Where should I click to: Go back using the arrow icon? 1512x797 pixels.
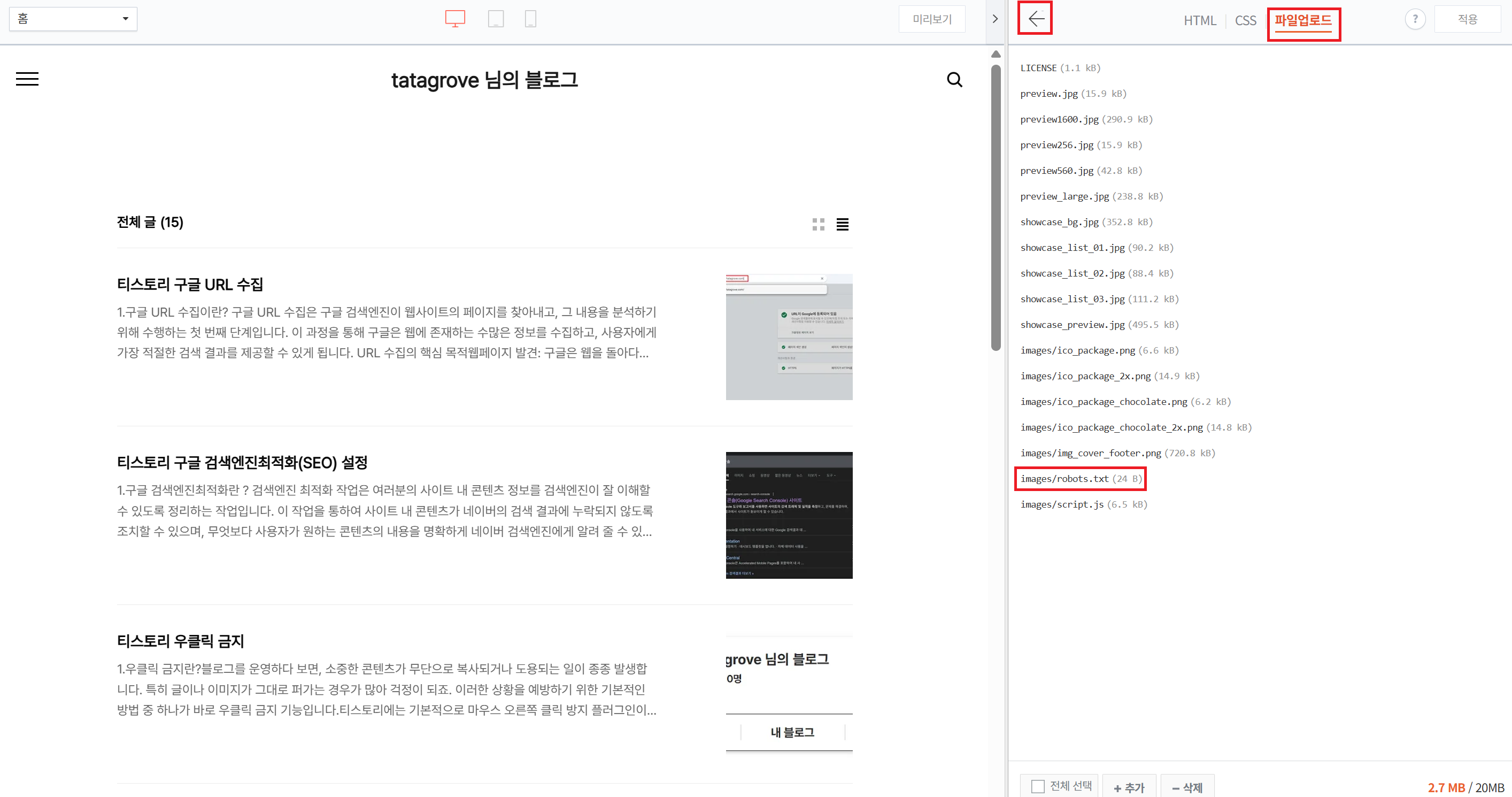(1035, 18)
